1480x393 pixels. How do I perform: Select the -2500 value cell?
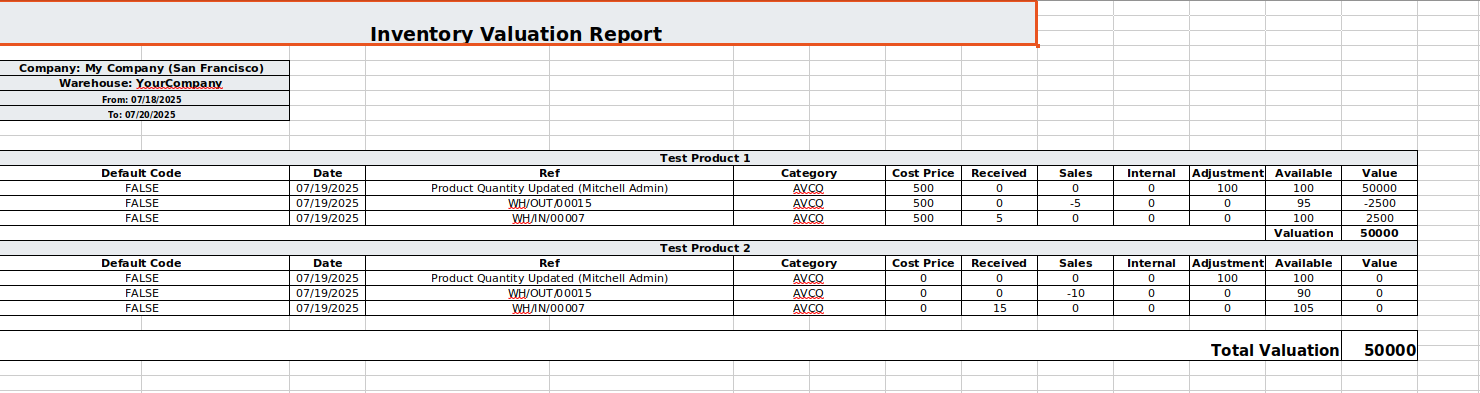click(1380, 203)
